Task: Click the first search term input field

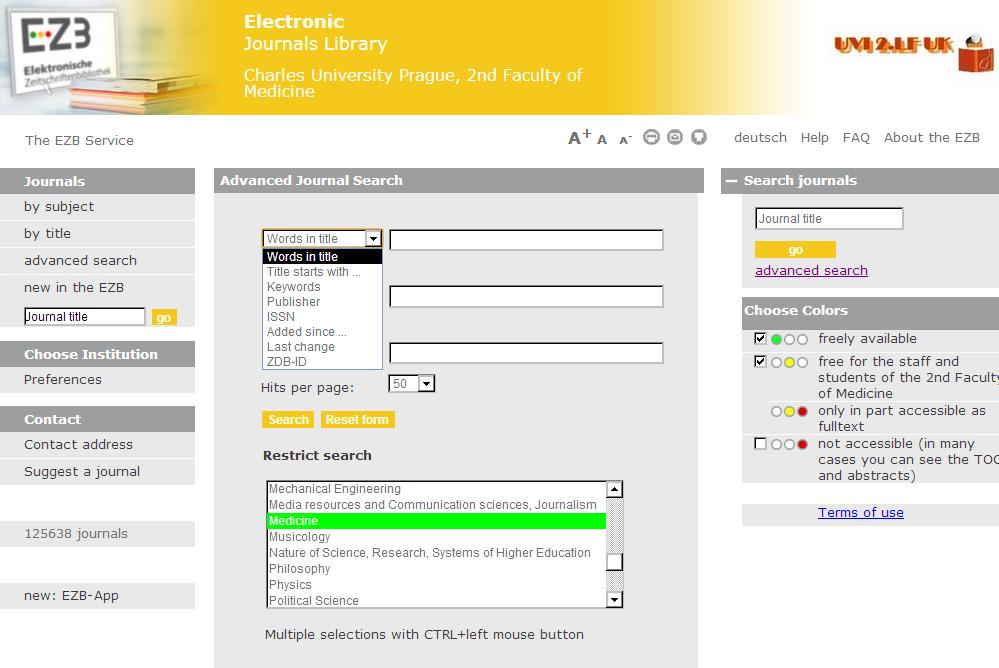Action: [x=526, y=240]
